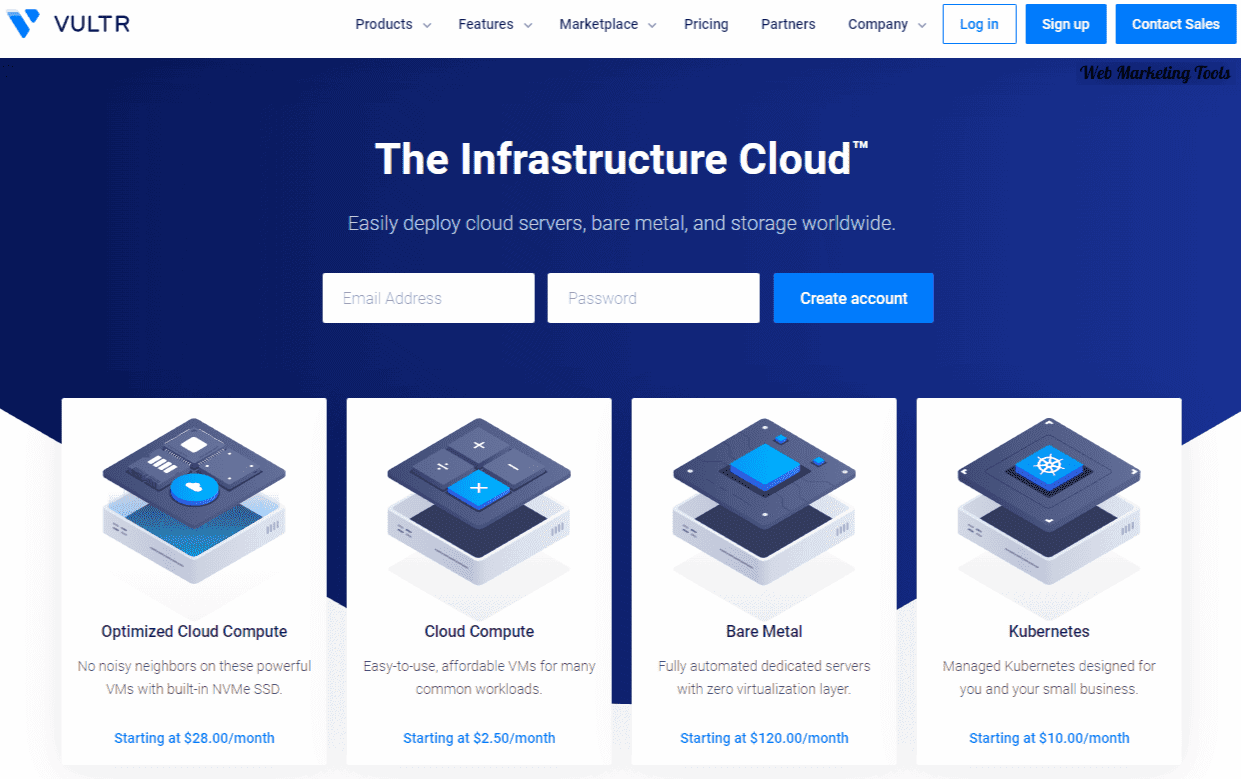Viewport: 1241px width, 779px height.
Task: Click the Vultr logo icon
Action: [x=22, y=24]
